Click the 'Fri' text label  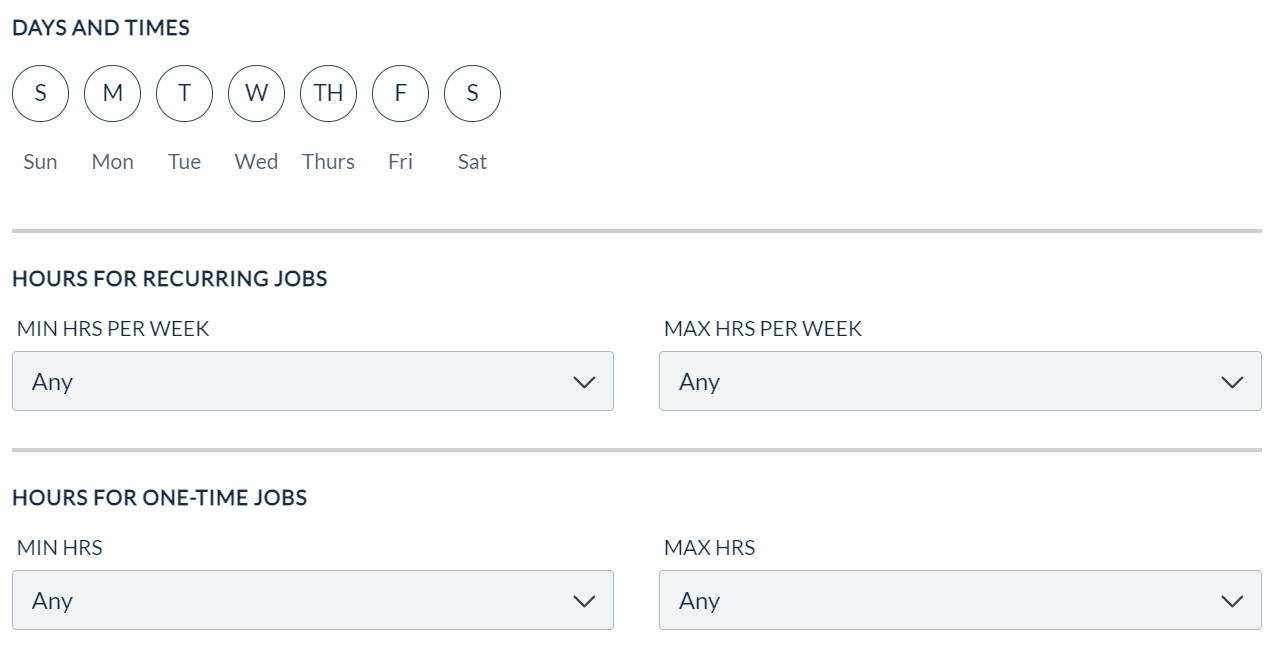click(x=400, y=162)
